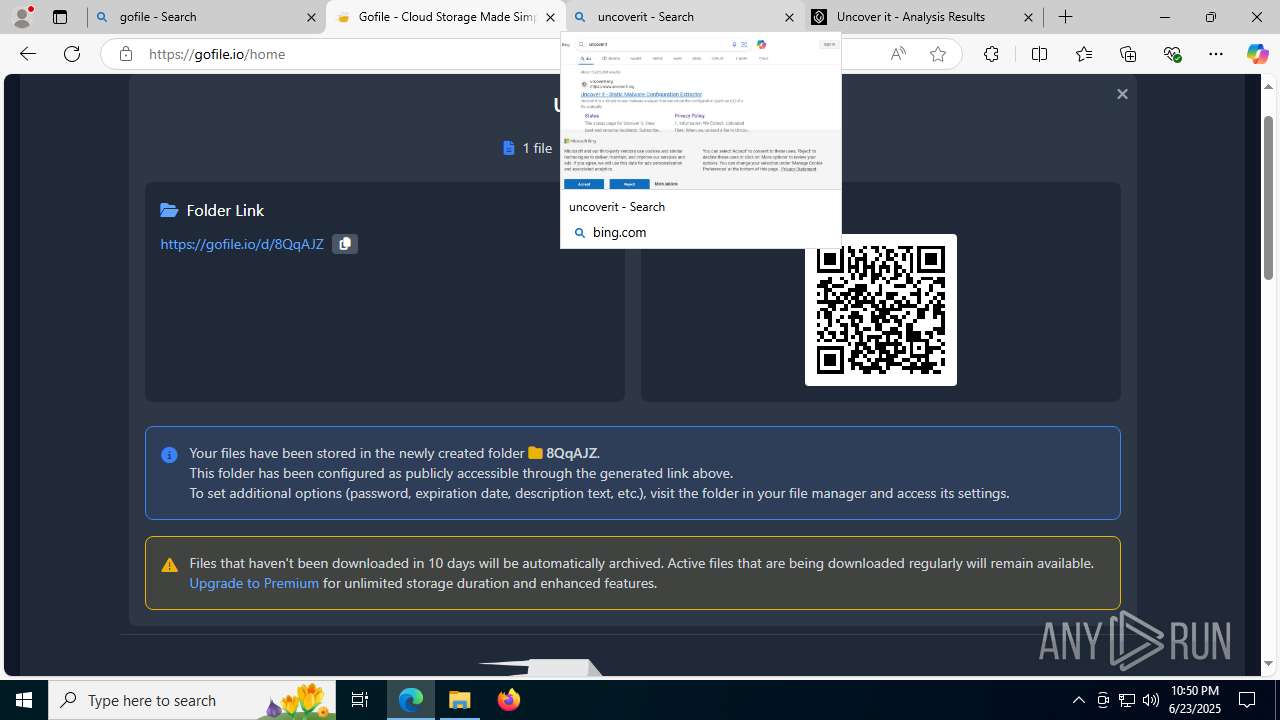Close the Uncover it Analysis Results tab
Viewport: 1280px width, 720px height.
click(x=1028, y=17)
